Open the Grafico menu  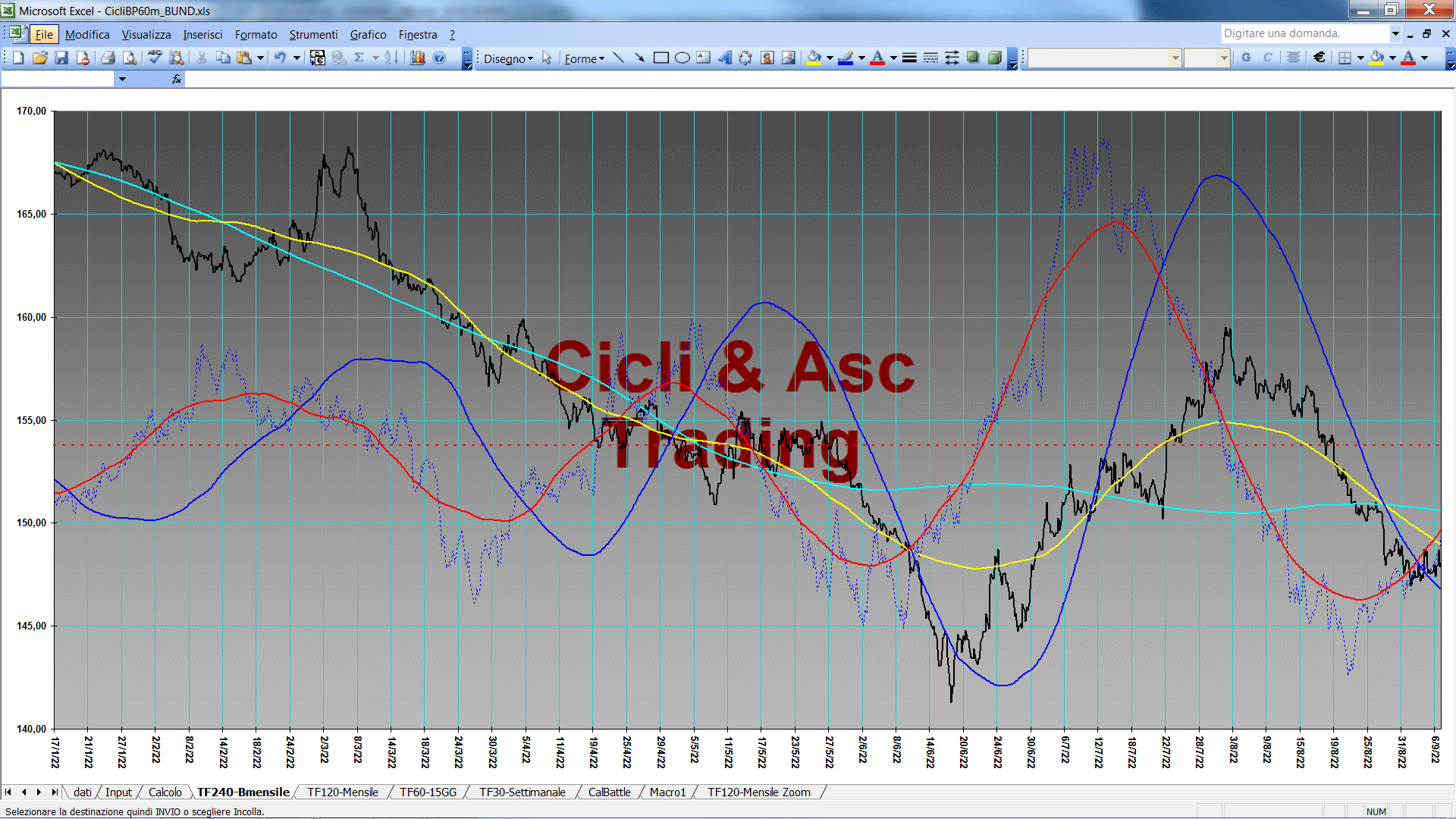click(368, 34)
